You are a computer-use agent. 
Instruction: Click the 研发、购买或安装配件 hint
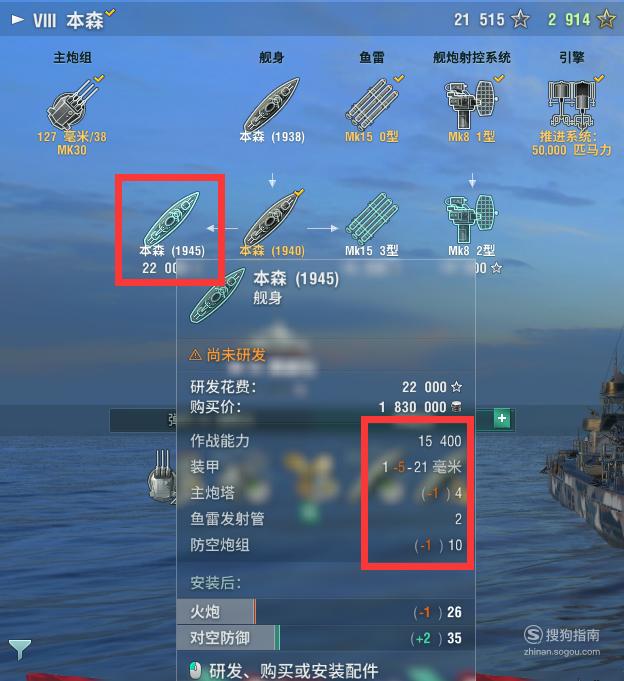click(294, 671)
